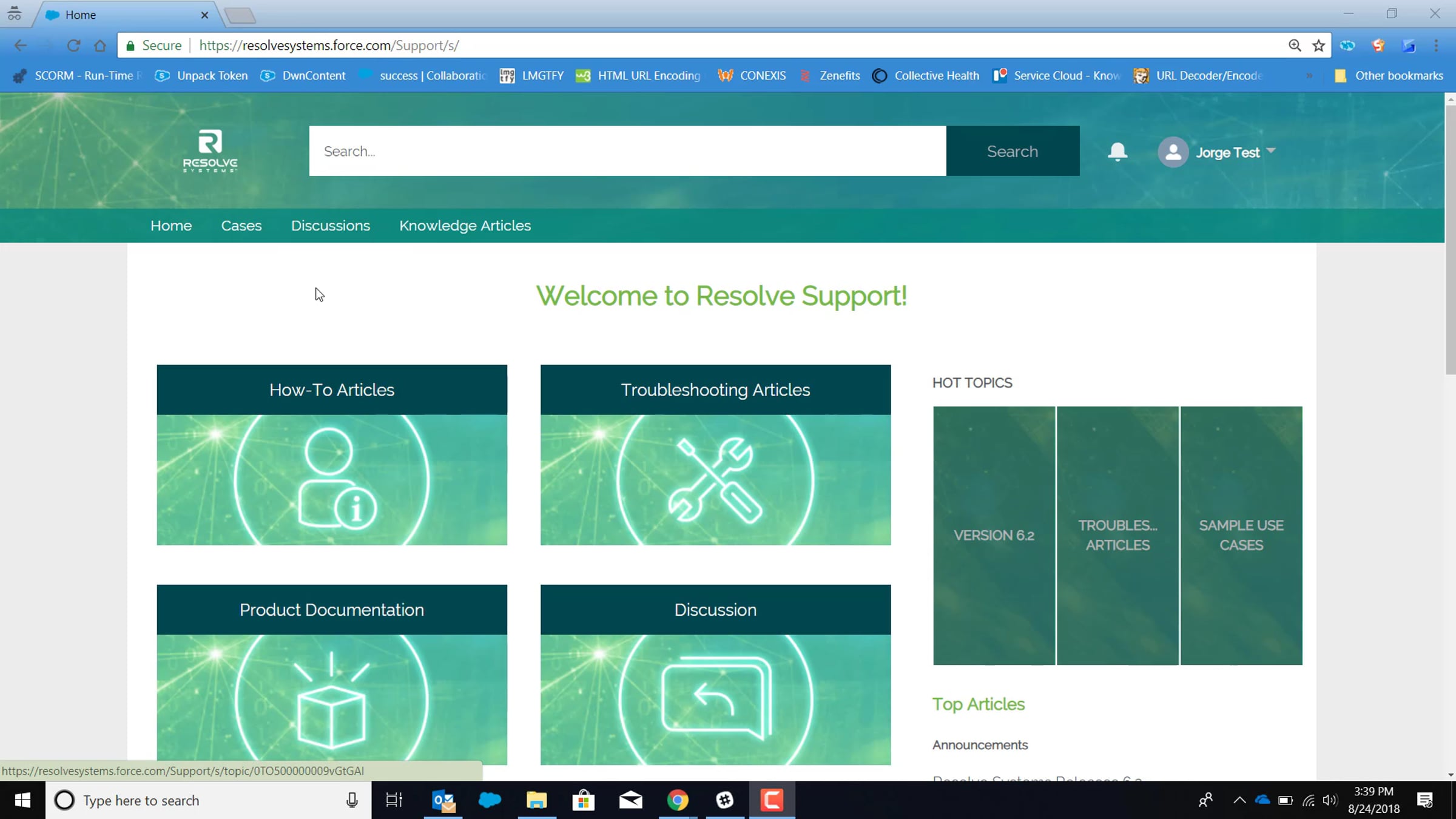Viewport: 1456px width, 819px height.
Task: Open the Chrome menu three-dots icon
Action: pyautogui.click(x=1435, y=45)
